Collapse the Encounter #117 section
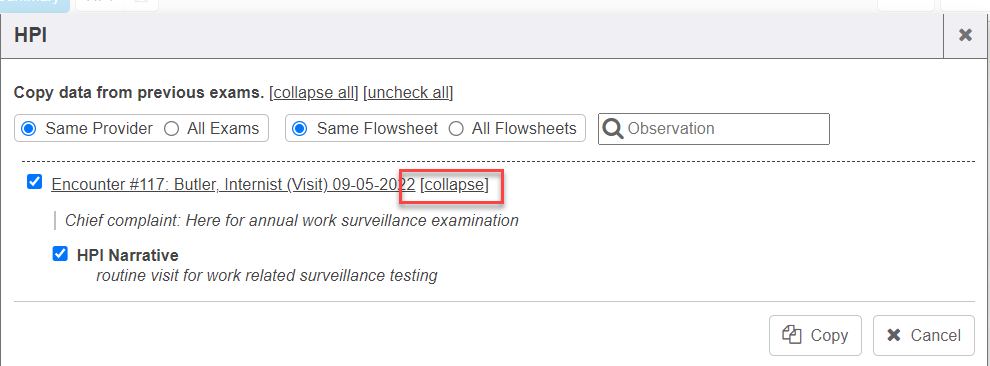This screenshot has width=990, height=366. 455,184
